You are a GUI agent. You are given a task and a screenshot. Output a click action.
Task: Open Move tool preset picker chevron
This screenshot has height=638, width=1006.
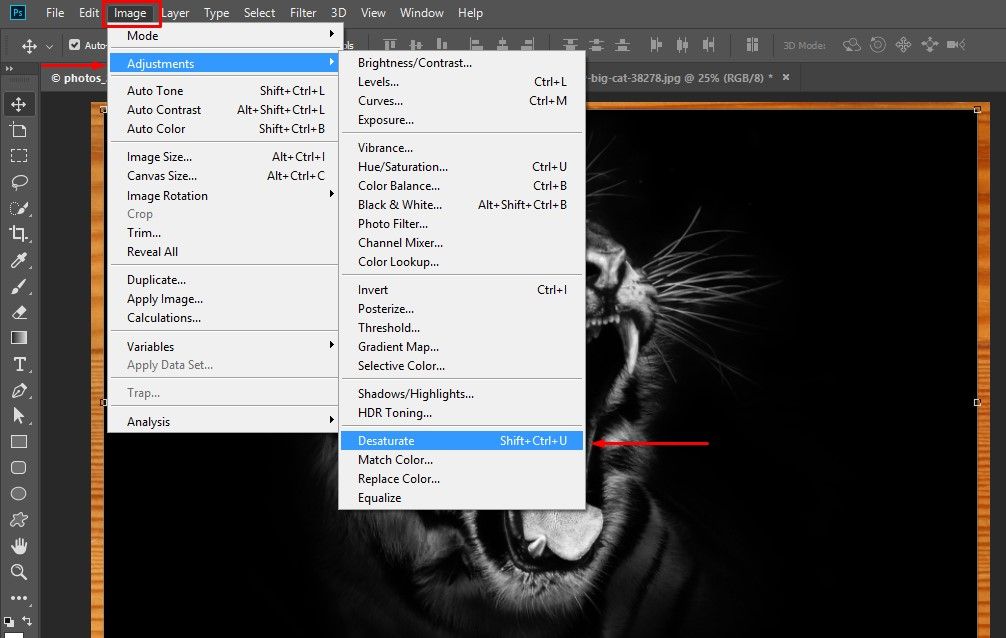point(49,46)
